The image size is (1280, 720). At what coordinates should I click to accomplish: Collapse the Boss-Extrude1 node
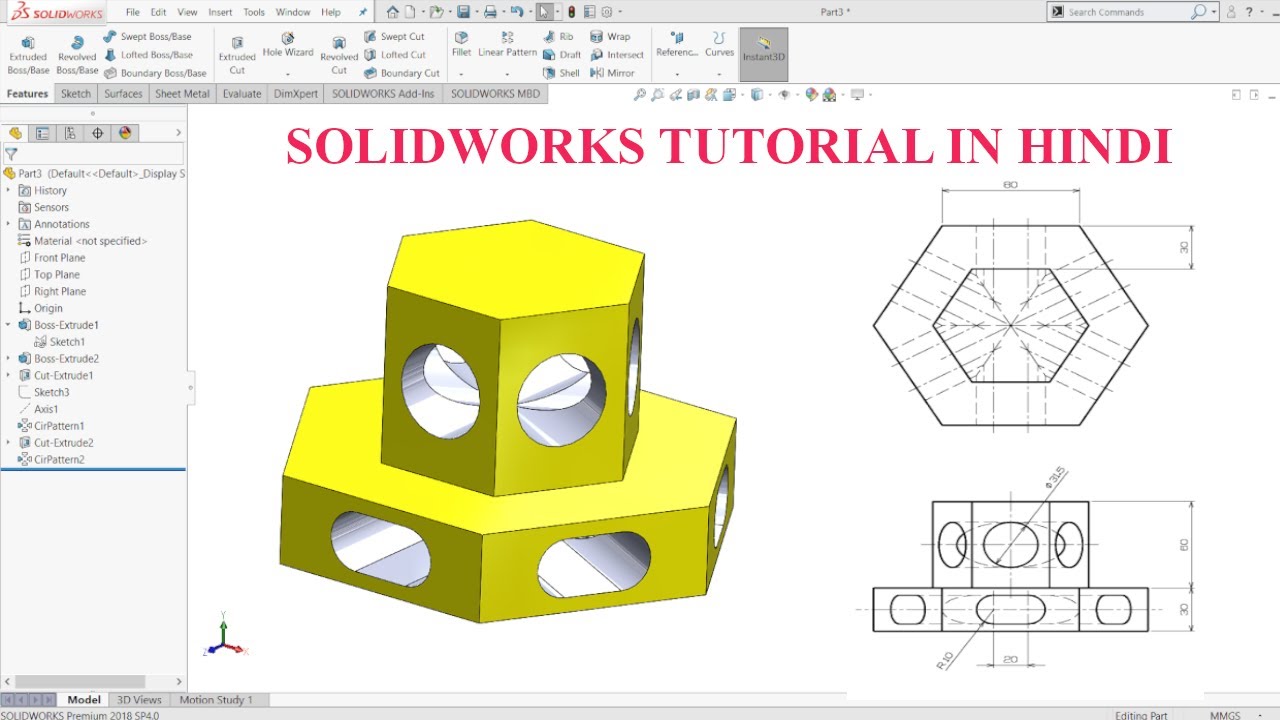point(9,325)
